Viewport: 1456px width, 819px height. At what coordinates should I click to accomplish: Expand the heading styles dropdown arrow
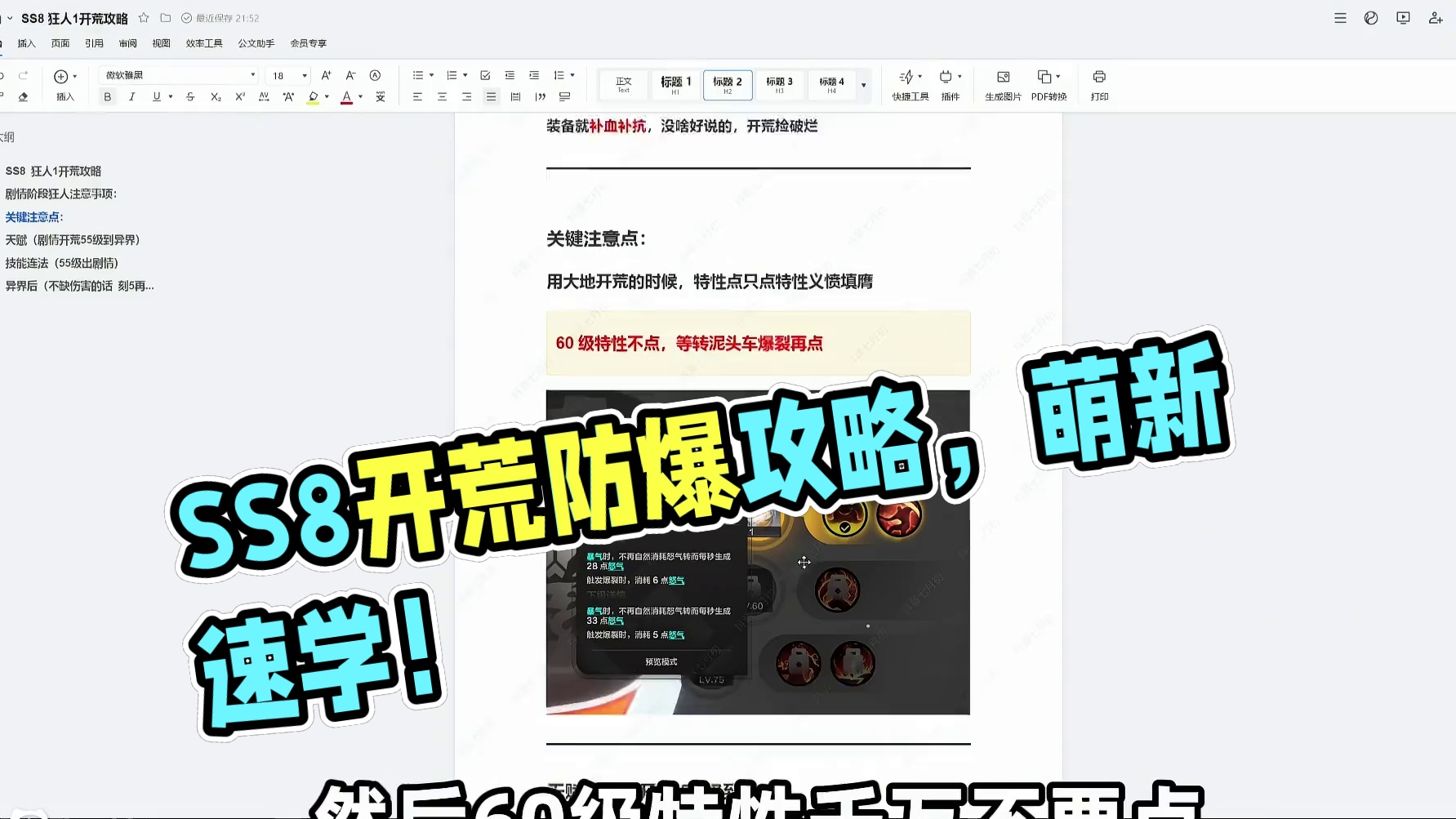pyautogui.click(x=863, y=84)
